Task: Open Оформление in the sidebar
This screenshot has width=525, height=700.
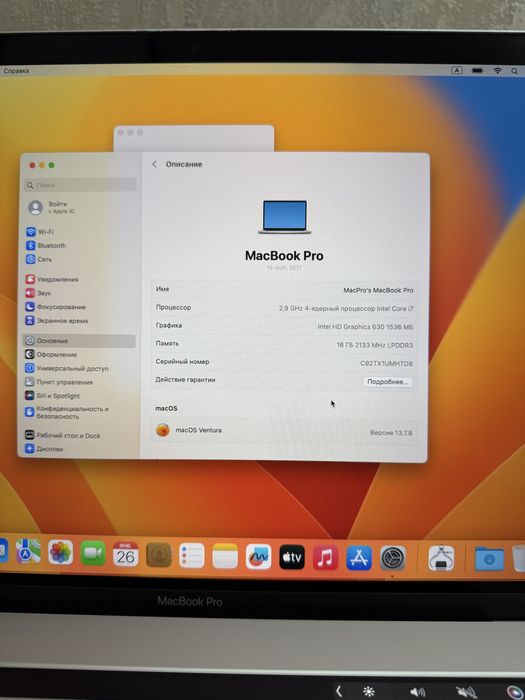Action: click(51, 354)
